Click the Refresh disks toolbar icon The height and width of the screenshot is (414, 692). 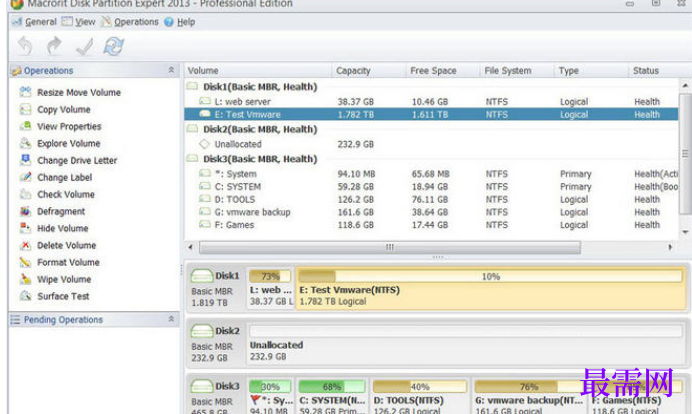(x=113, y=46)
